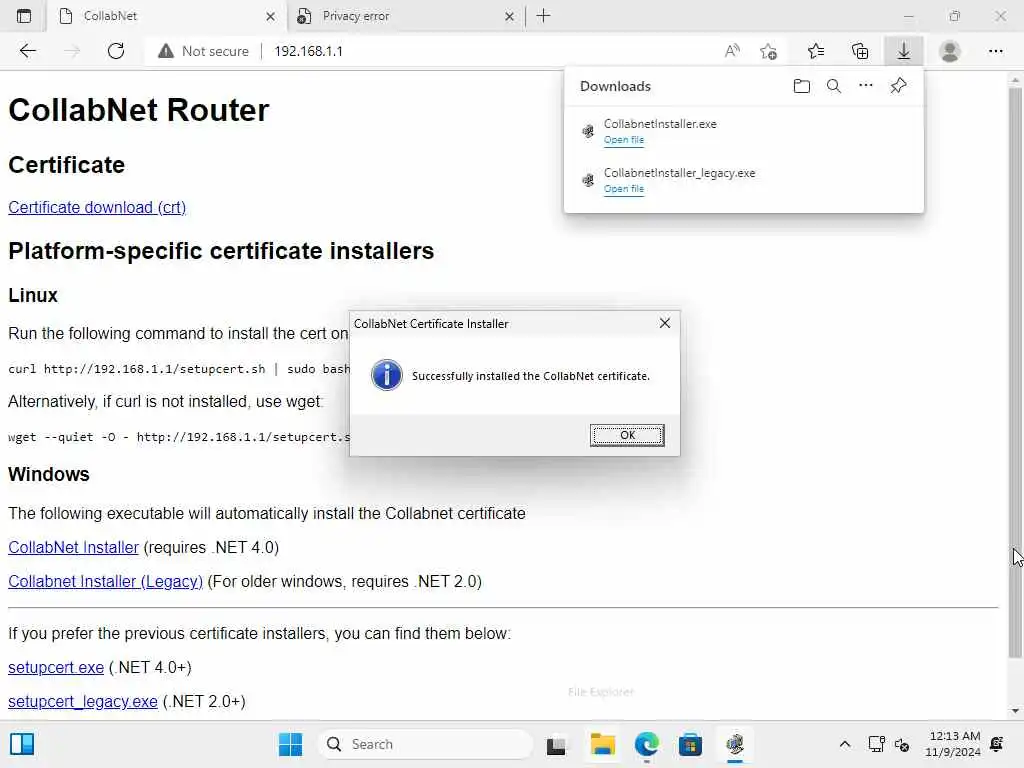
Task: Show hidden system tray icons
Action: (844, 744)
